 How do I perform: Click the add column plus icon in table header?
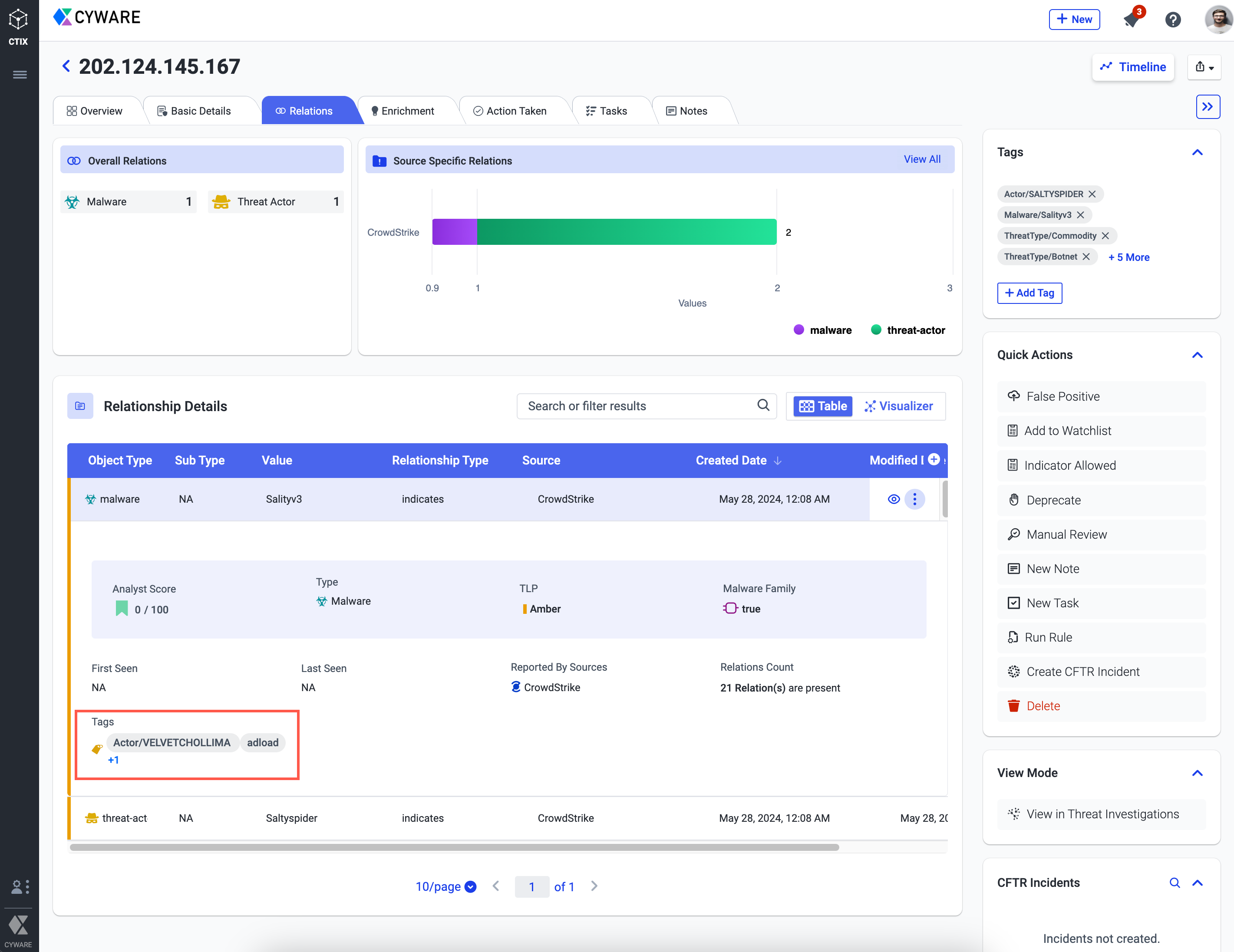click(934, 459)
